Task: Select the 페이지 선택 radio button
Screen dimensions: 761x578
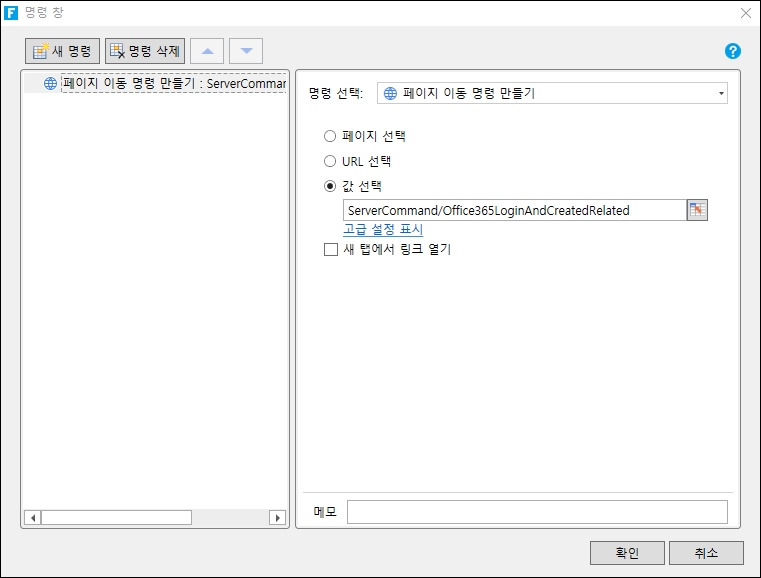Action: (x=331, y=136)
